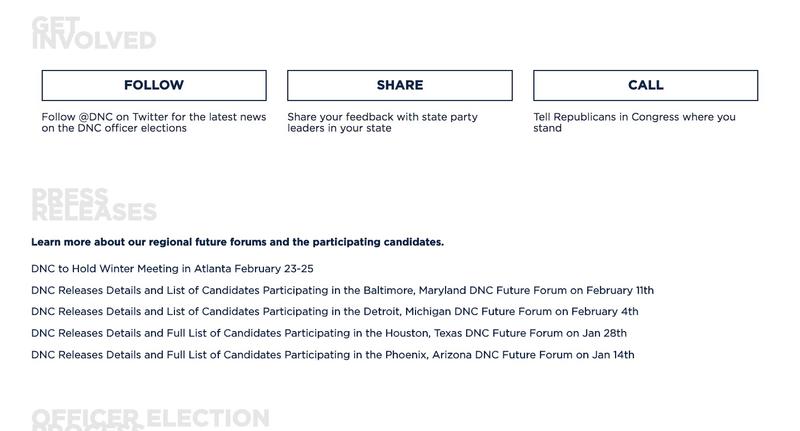This screenshot has height=431, width=800.
Task: Open the Detroit, Michigan Future Forum release
Action: (x=335, y=312)
